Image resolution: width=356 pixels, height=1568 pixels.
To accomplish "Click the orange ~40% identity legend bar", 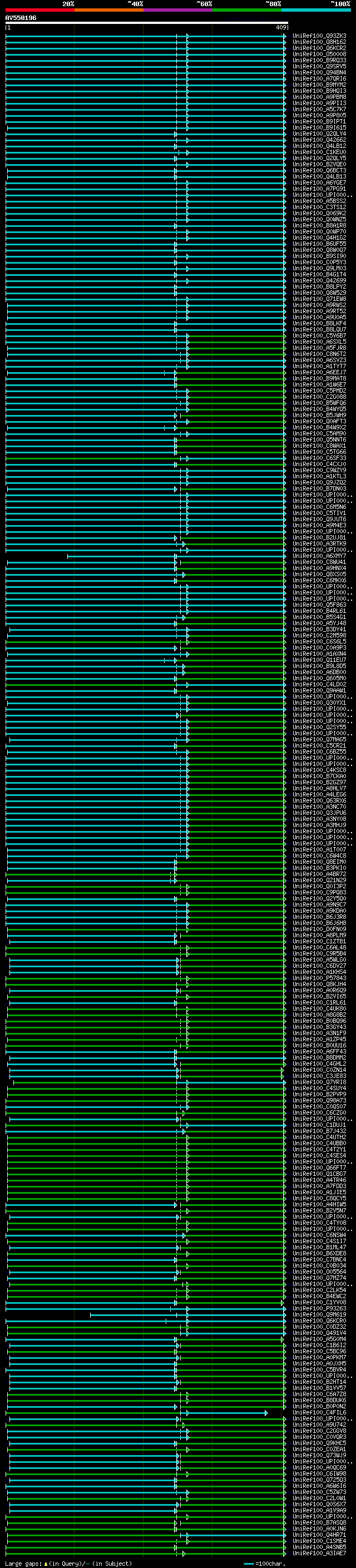I will coord(109,10).
